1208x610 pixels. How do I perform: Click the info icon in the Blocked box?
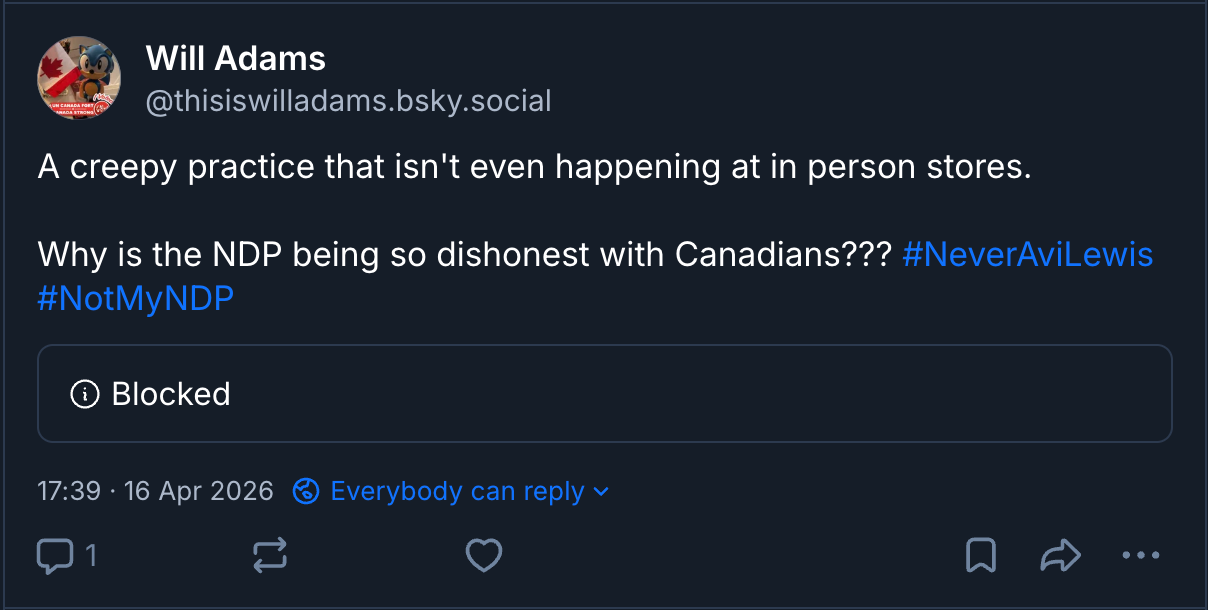coord(85,394)
